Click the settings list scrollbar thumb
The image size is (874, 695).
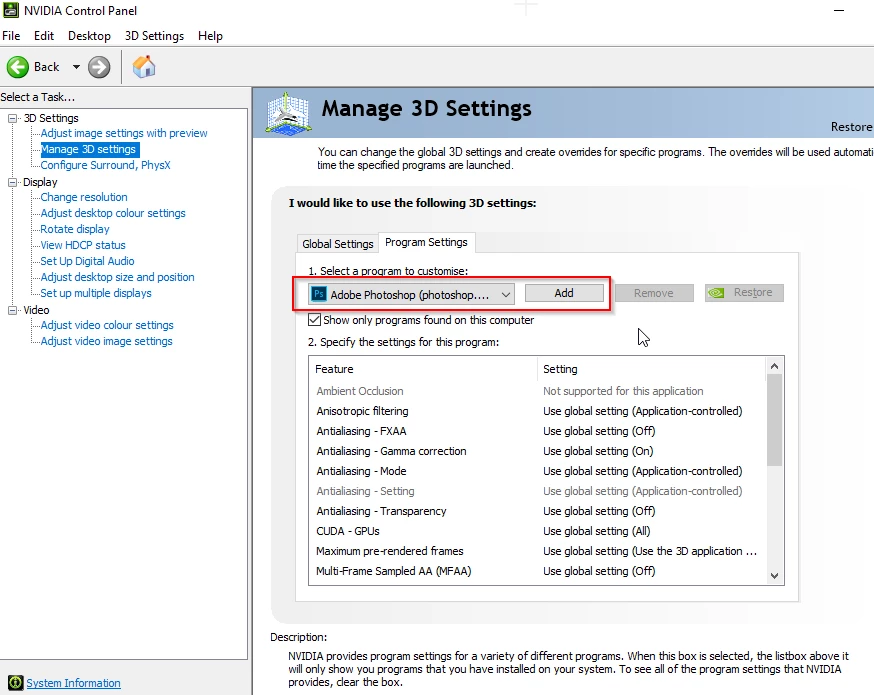[774, 420]
